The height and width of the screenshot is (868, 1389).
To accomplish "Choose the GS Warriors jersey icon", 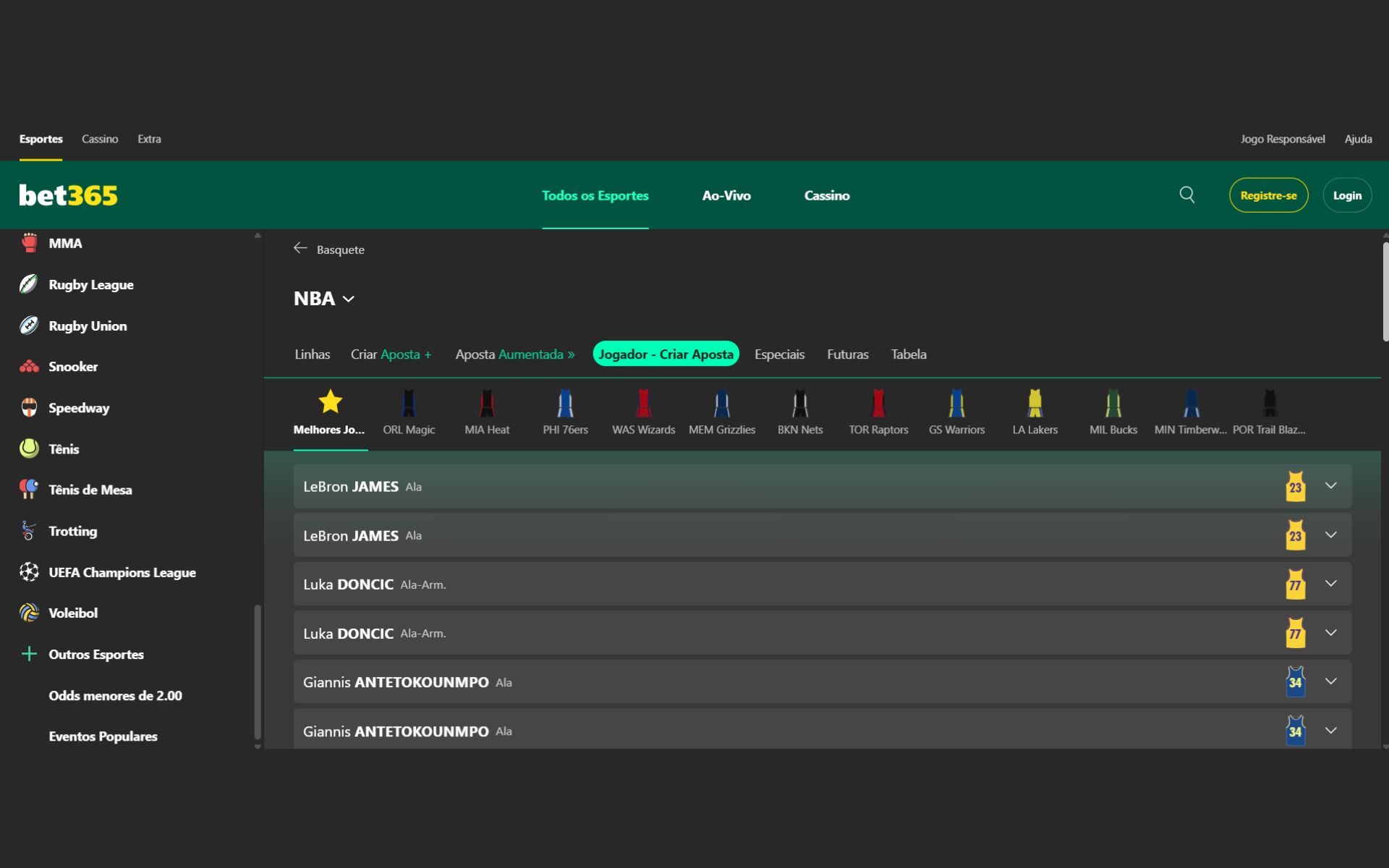I will (x=956, y=405).
